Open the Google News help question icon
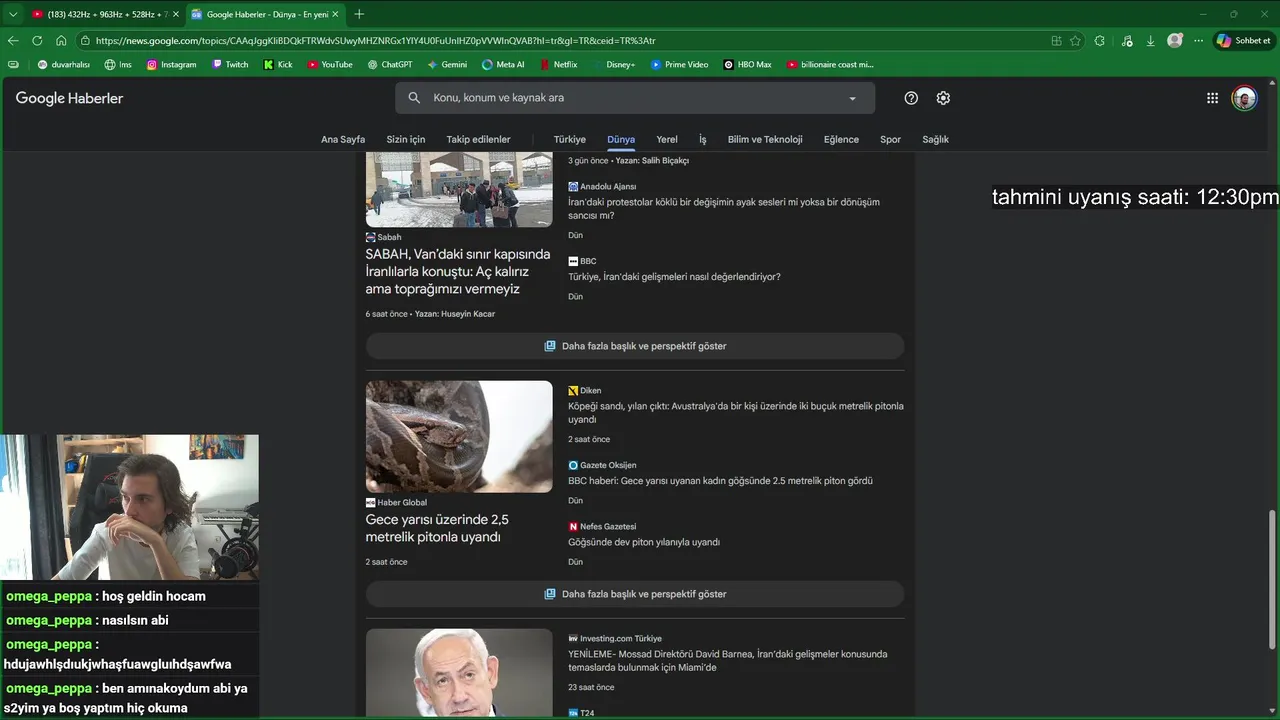 pyautogui.click(x=911, y=98)
